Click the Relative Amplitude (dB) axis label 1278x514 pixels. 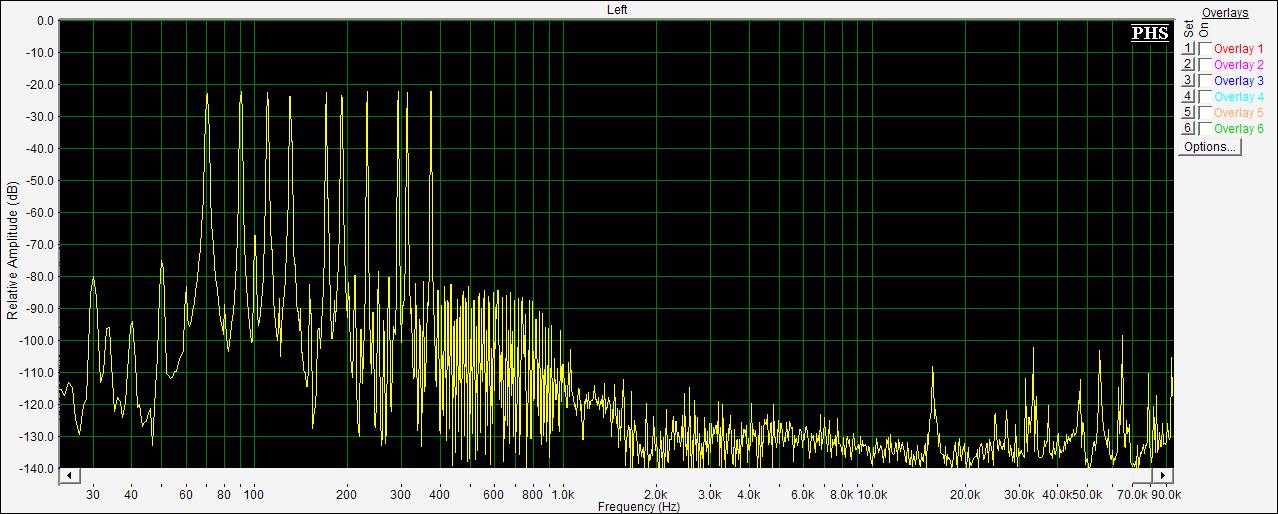click(13, 250)
